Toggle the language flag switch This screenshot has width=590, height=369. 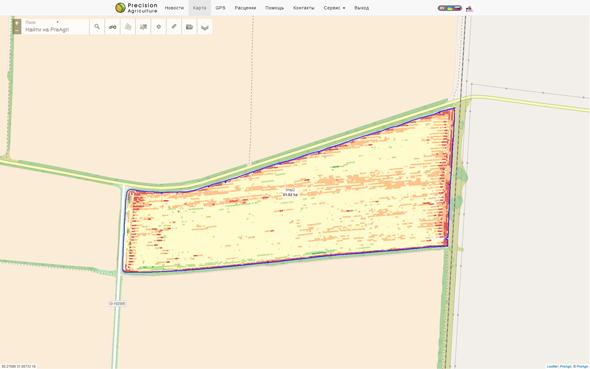point(450,8)
